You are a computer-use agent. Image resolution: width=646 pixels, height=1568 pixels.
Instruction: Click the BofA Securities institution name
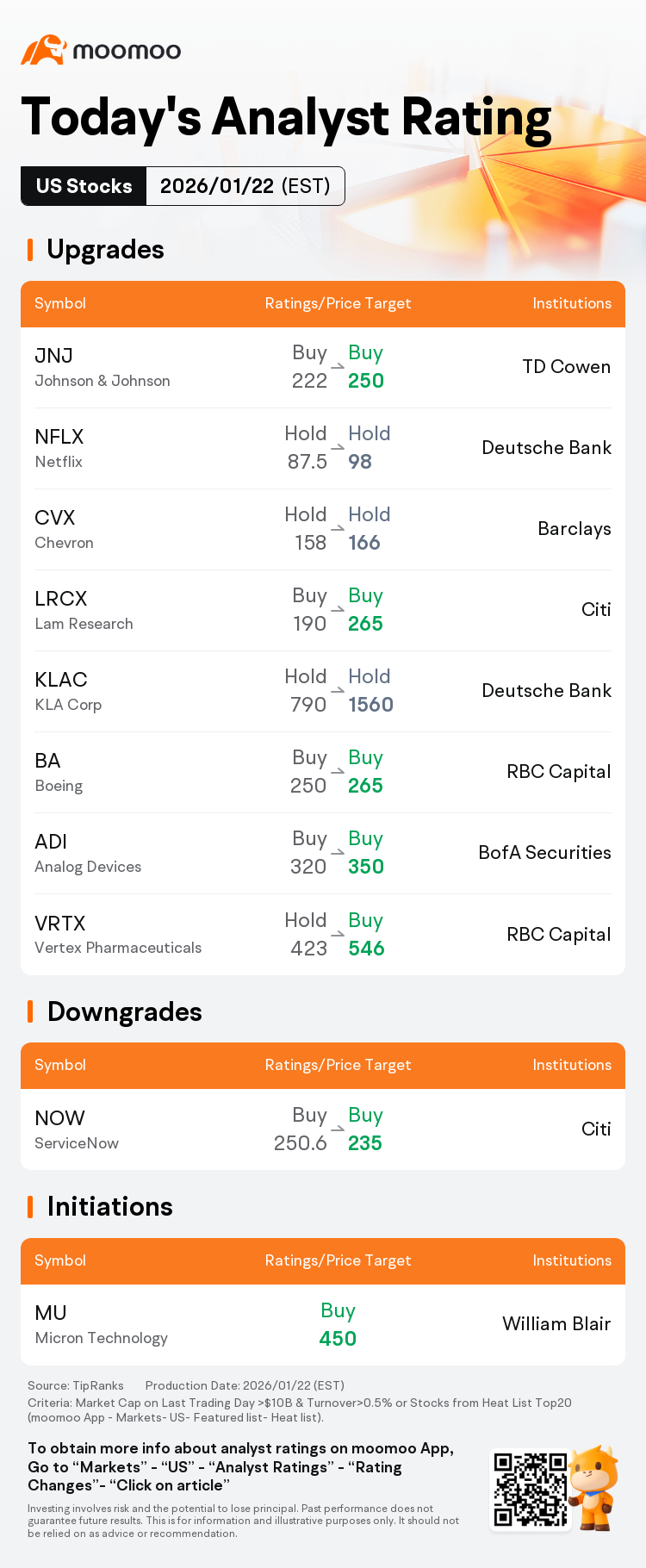[544, 853]
